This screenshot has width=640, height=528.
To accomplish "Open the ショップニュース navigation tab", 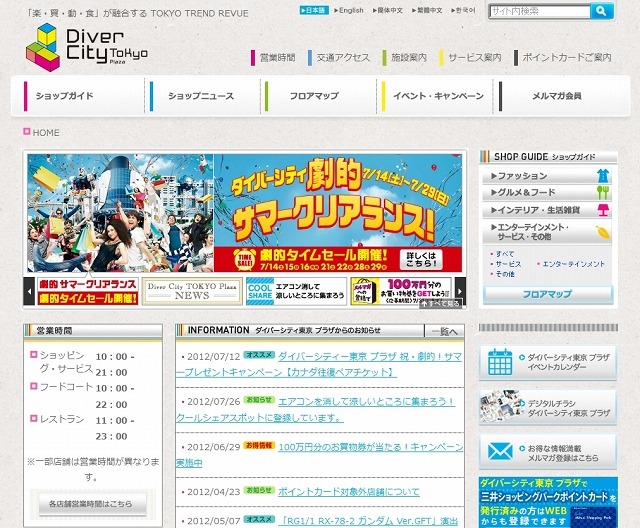I will coord(202,96).
